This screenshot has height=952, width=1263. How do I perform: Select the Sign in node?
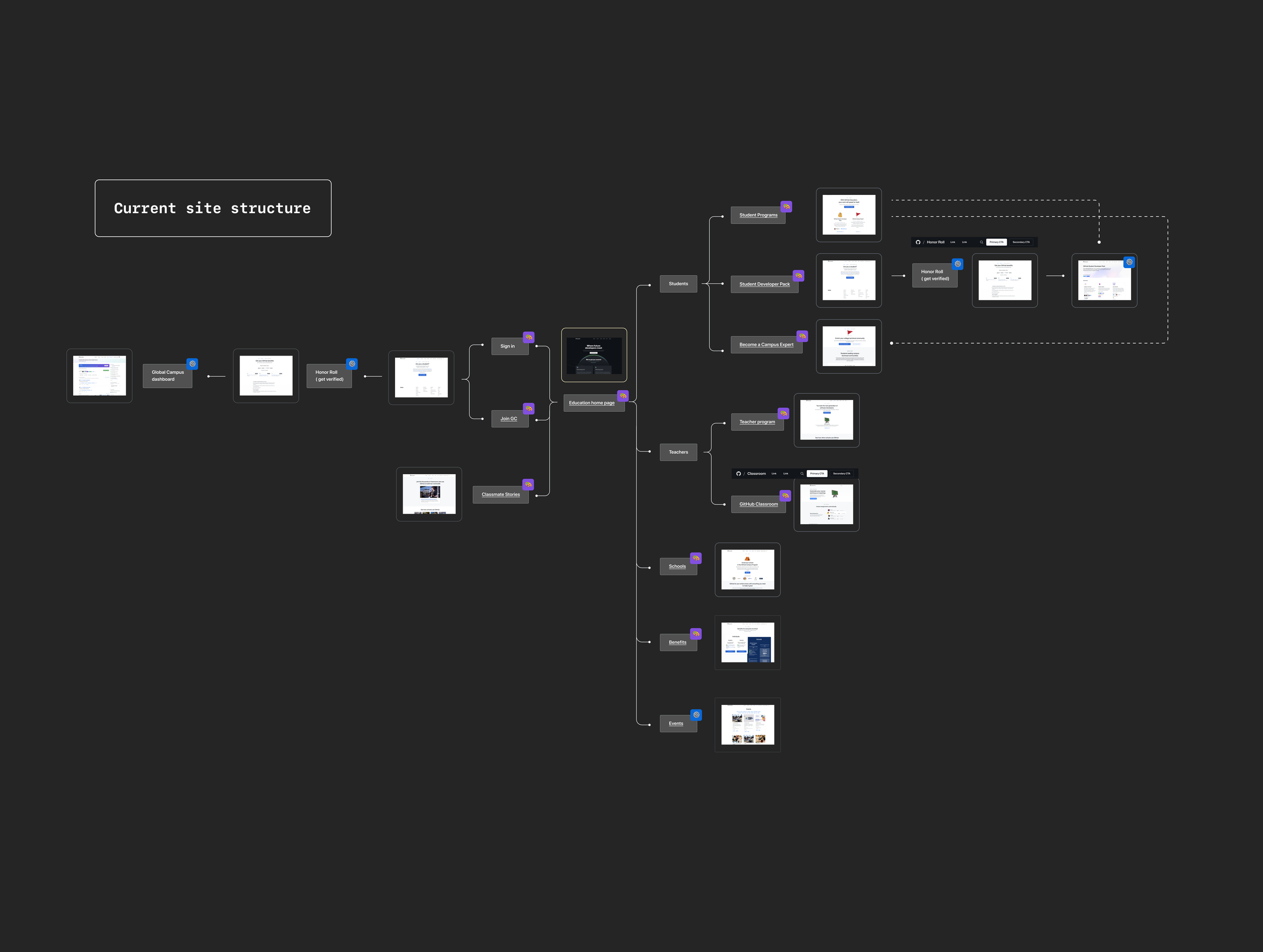tap(510, 346)
